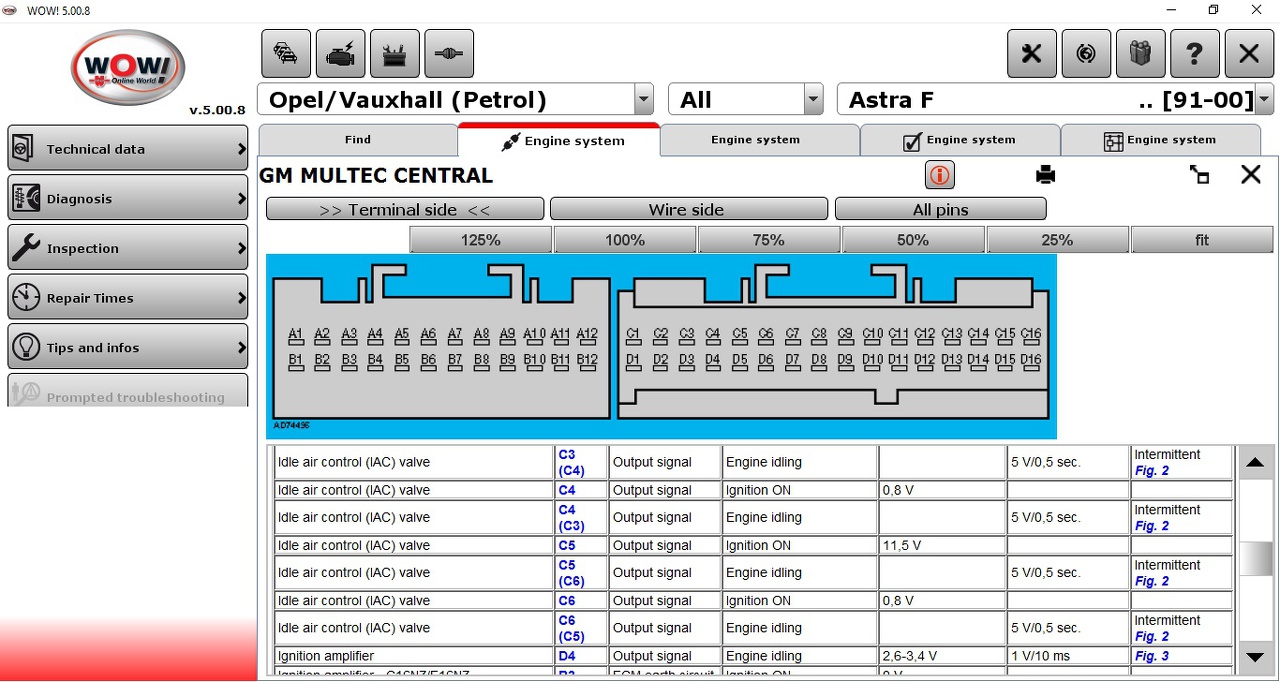Select Engine system tab with diagram icon

[1160, 140]
